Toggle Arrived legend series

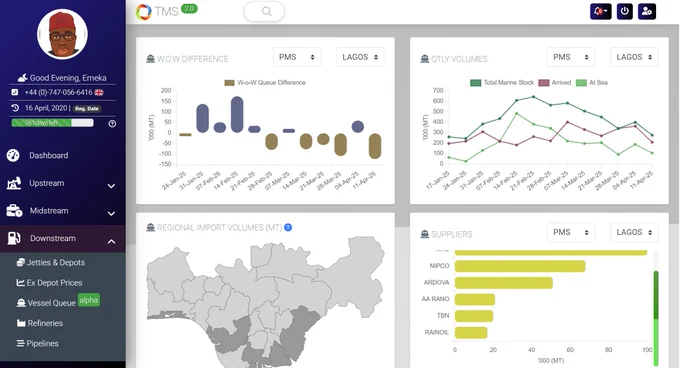[555, 82]
